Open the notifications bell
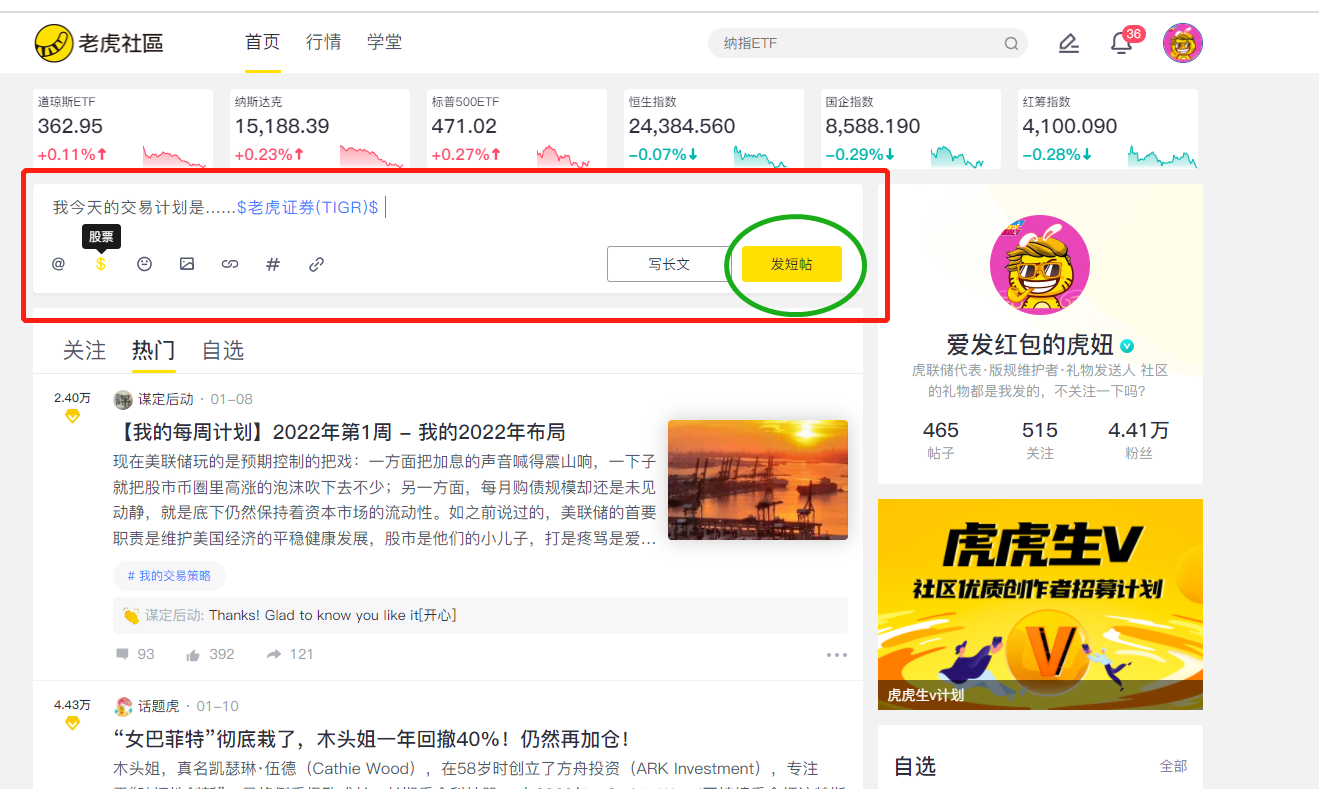The height and width of the screenshot is (789, 1319). pos(1121,44)
